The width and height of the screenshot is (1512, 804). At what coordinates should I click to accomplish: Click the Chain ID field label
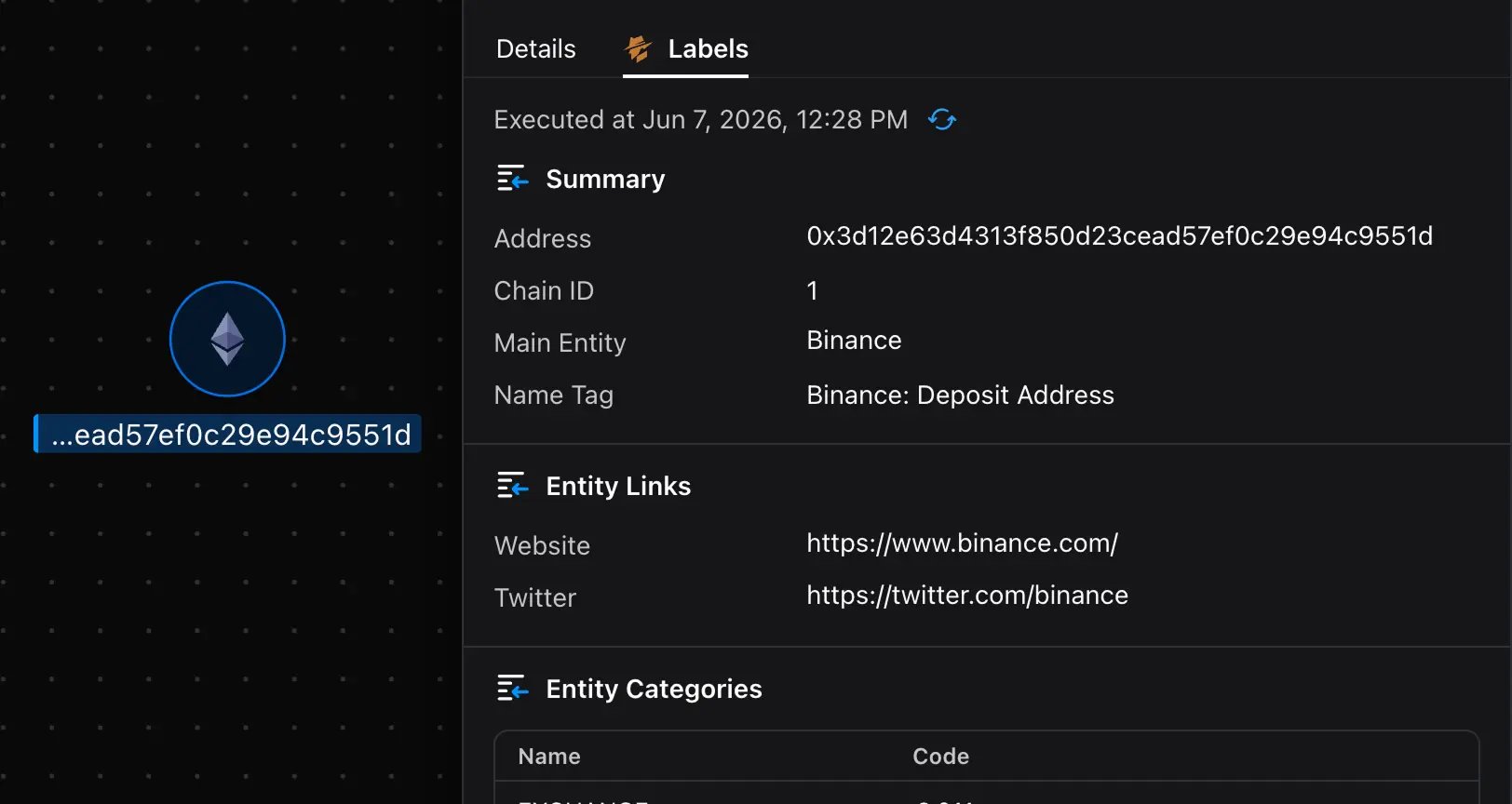(544, 291)
